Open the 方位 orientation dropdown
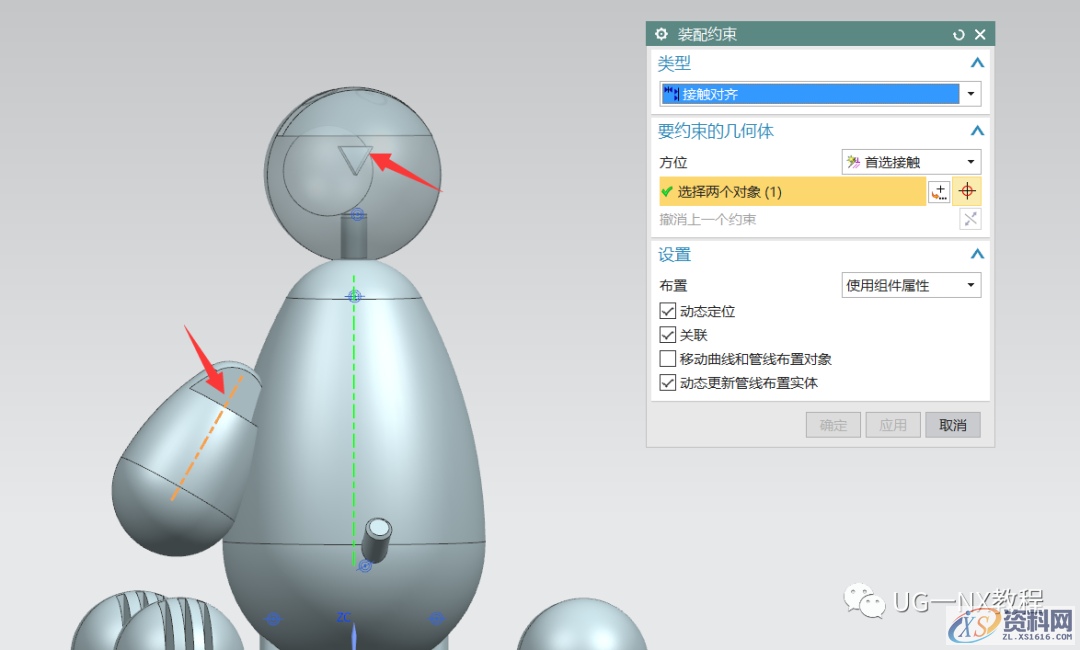Viewport: 1080px width, 650px height. tap(970, 162)
